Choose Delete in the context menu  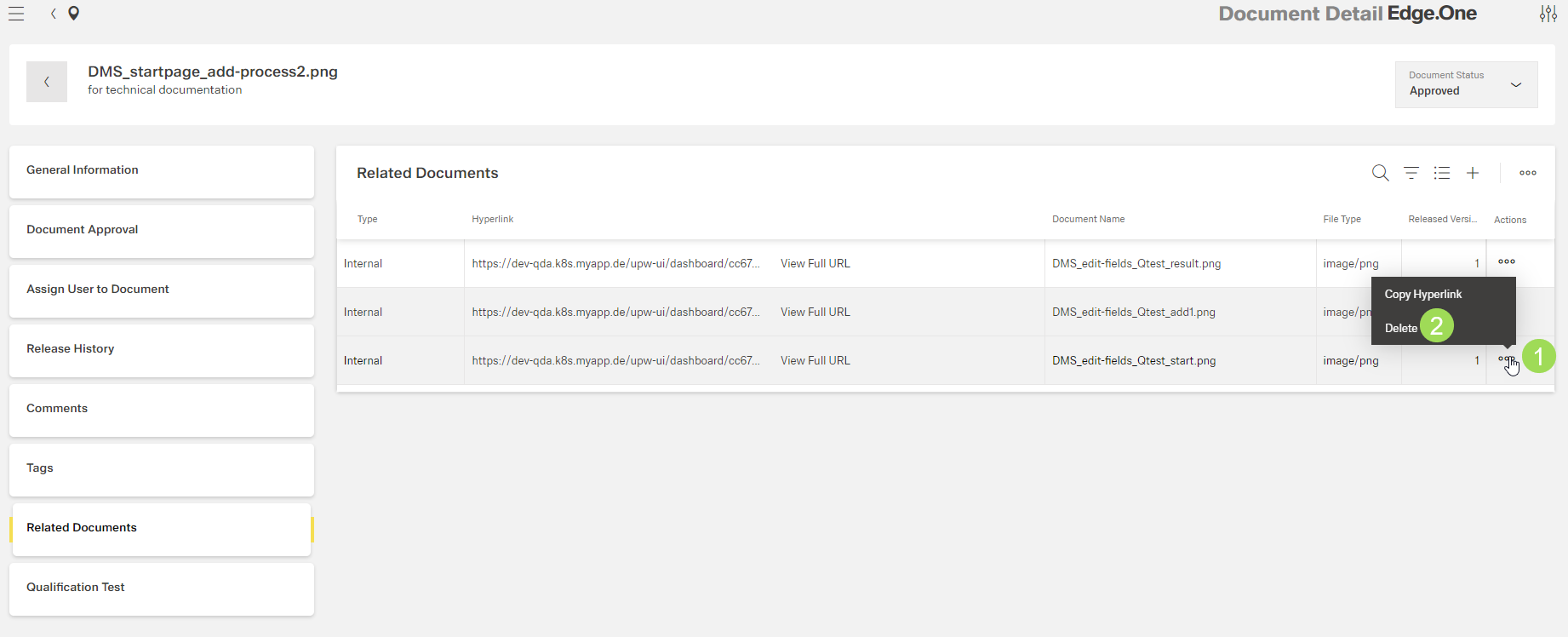(x=1400, y=328)
